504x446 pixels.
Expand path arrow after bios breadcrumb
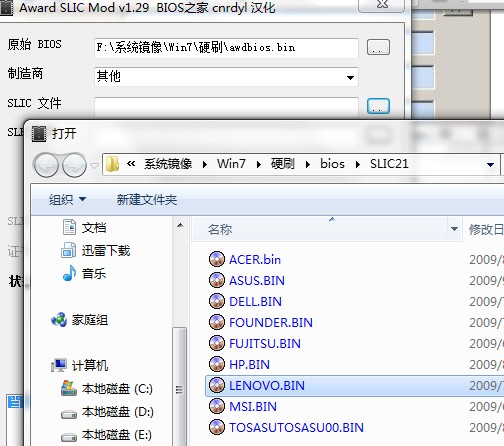pyautogui.click(x=358, y=164)
